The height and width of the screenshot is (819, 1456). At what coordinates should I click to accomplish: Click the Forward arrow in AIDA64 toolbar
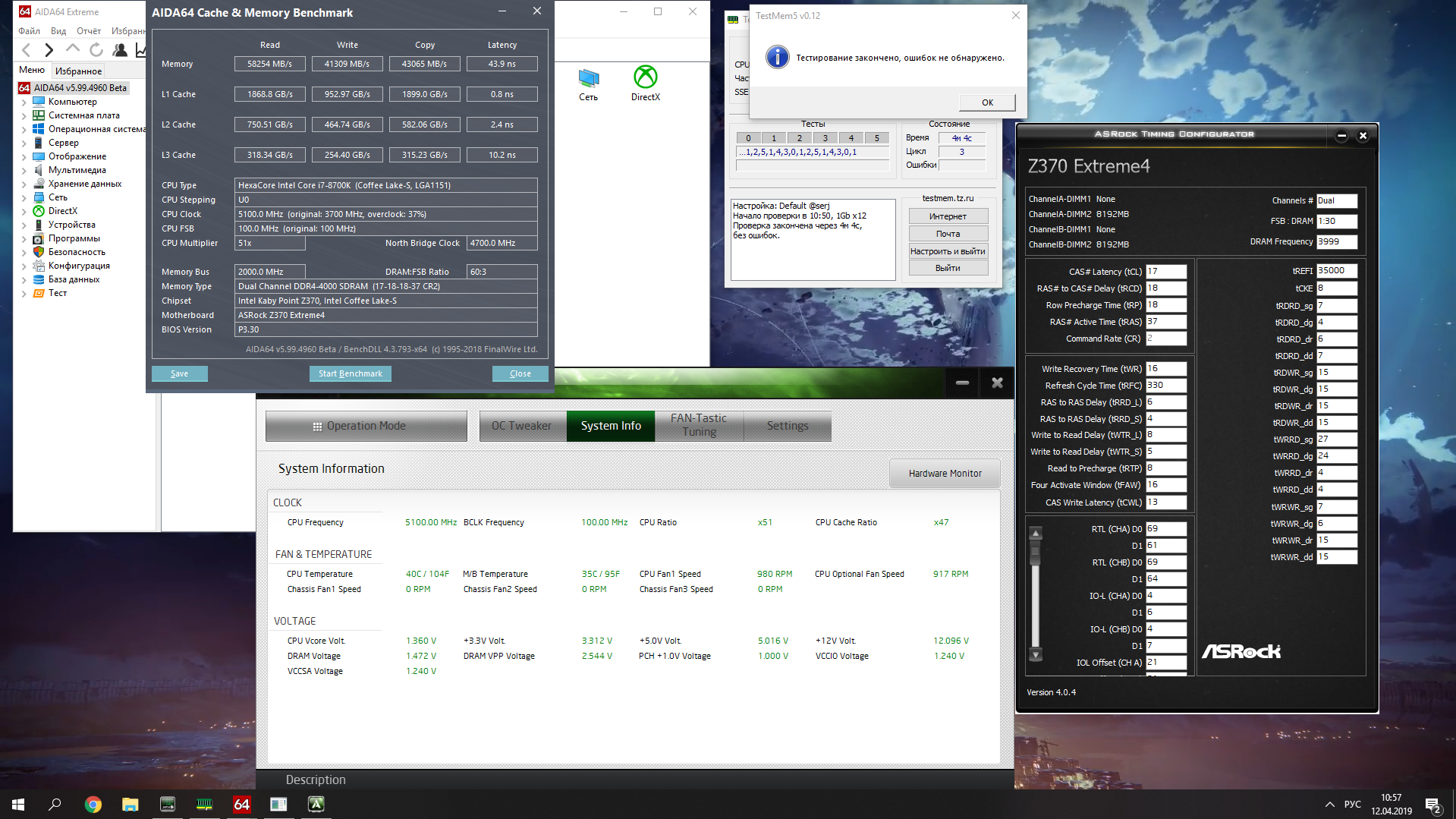pos(49,50)
